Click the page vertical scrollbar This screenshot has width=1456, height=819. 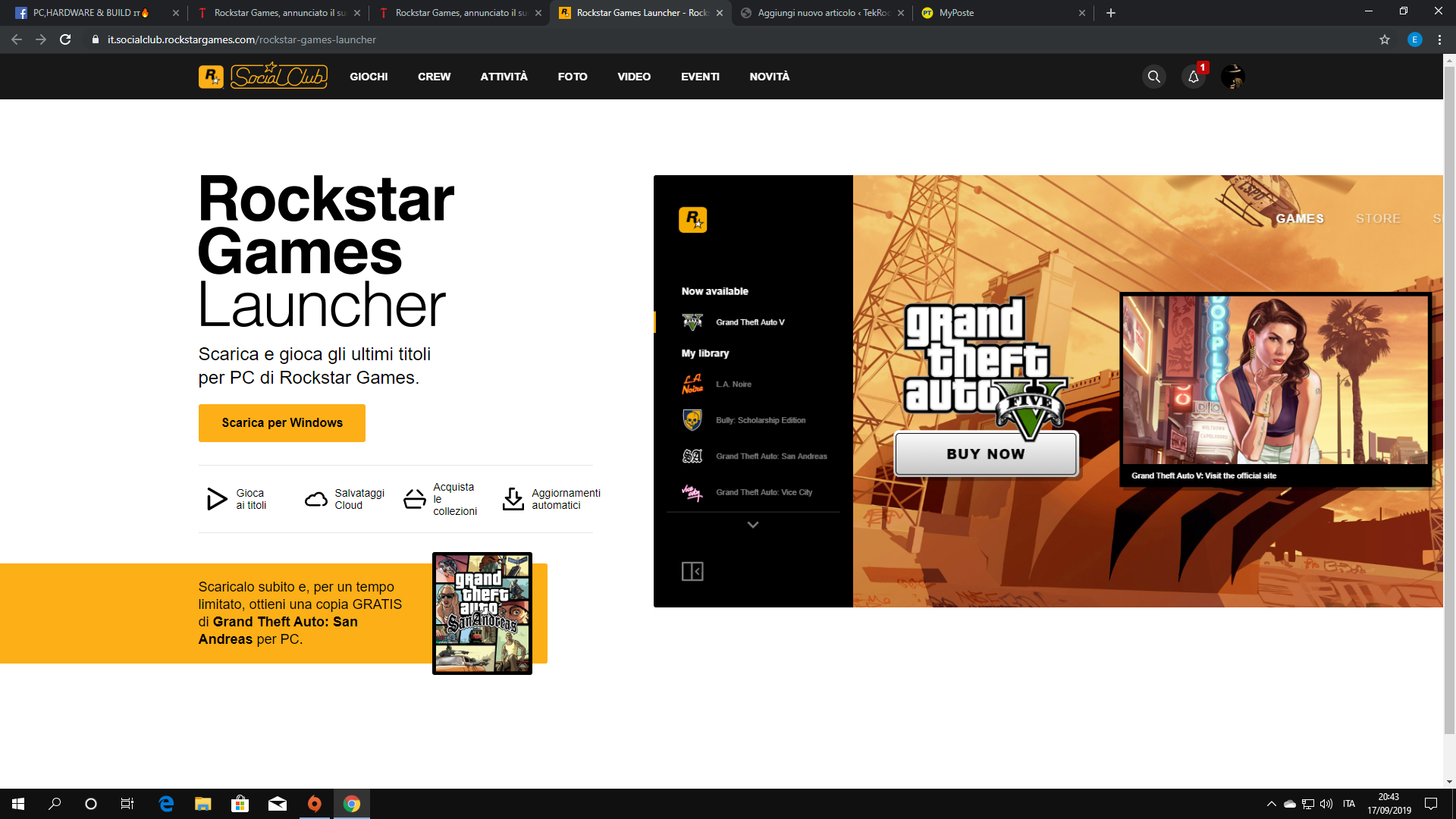coord(1449,400)
